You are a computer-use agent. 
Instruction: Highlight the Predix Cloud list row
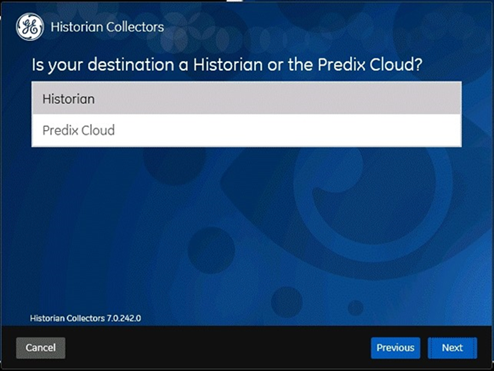246,130
